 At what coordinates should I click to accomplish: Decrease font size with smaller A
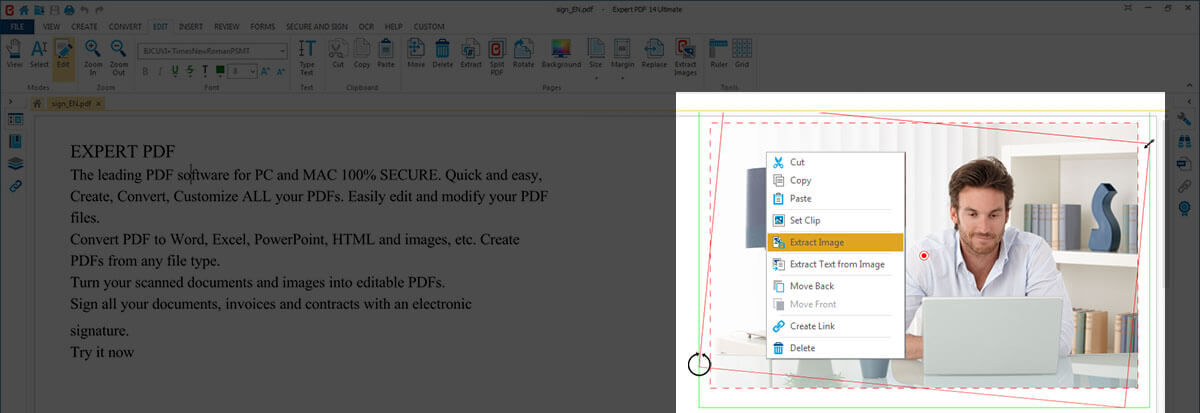[x=280, y=71]
